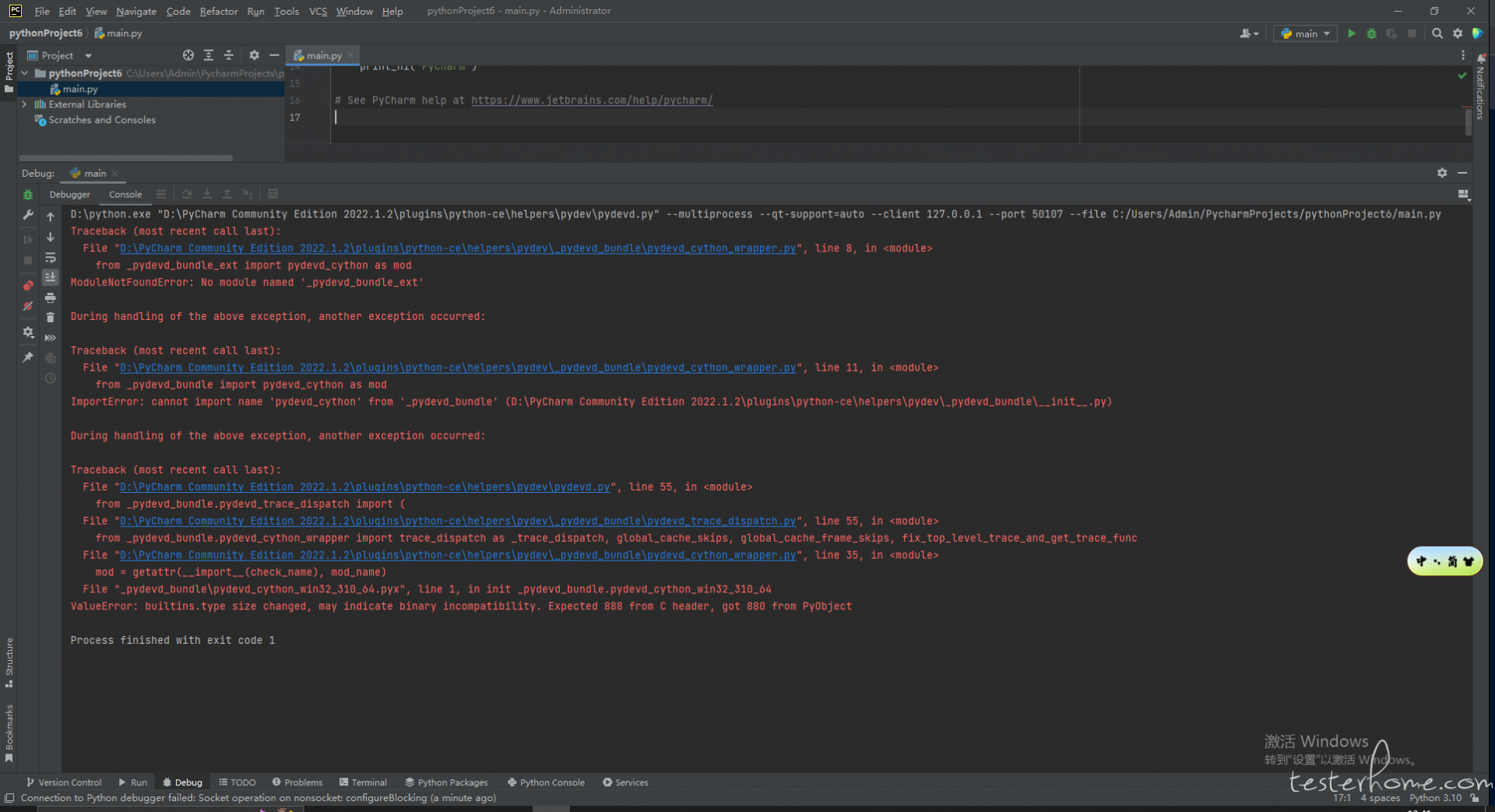The height and width of the screenshot is (812, 1495).
Task: Toggle read-only lock icon in status bar
Action: (x=1476, y=798)
